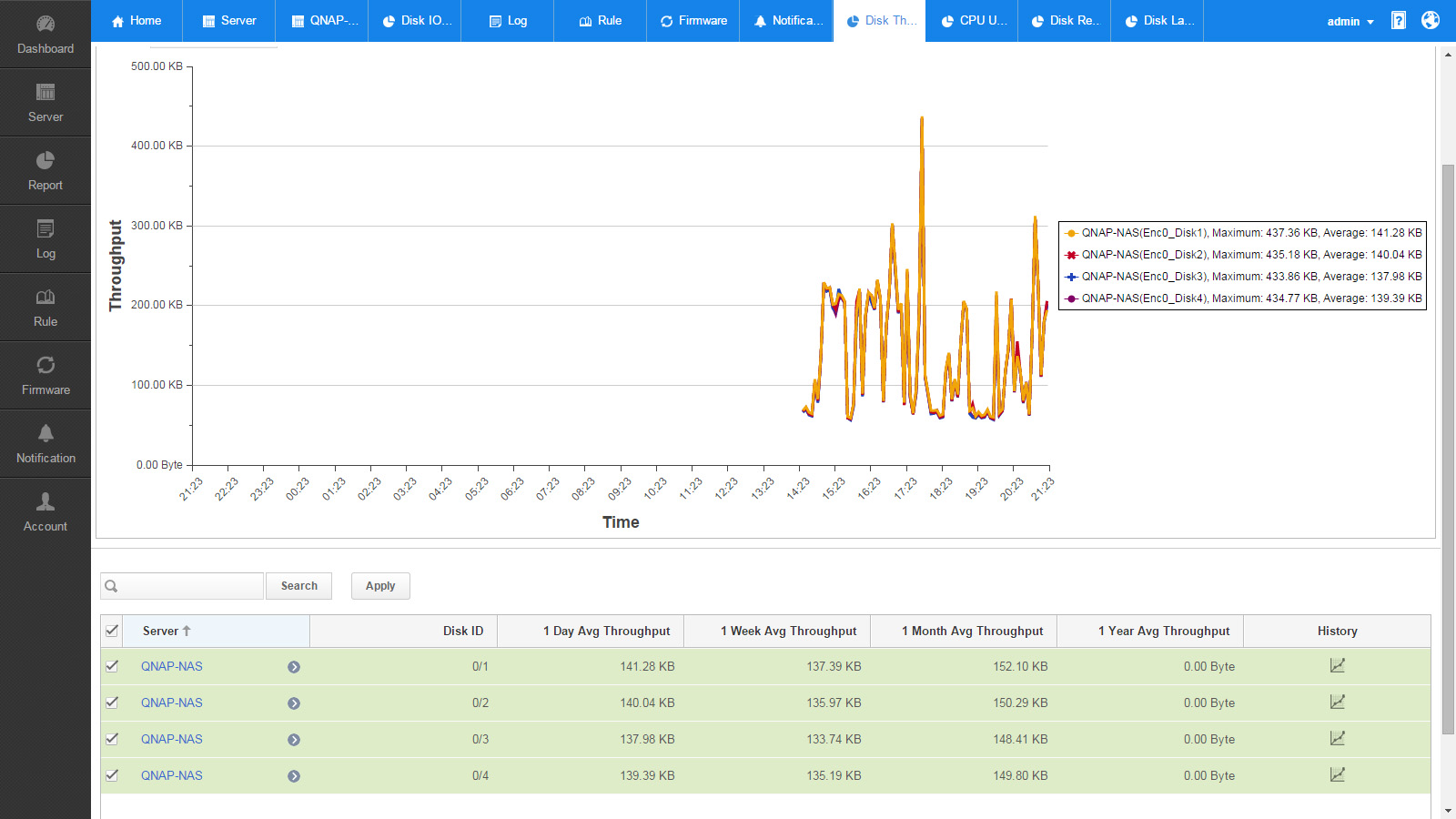Uncheck the checkbox for Disk 0/2 row

point(112,703)
